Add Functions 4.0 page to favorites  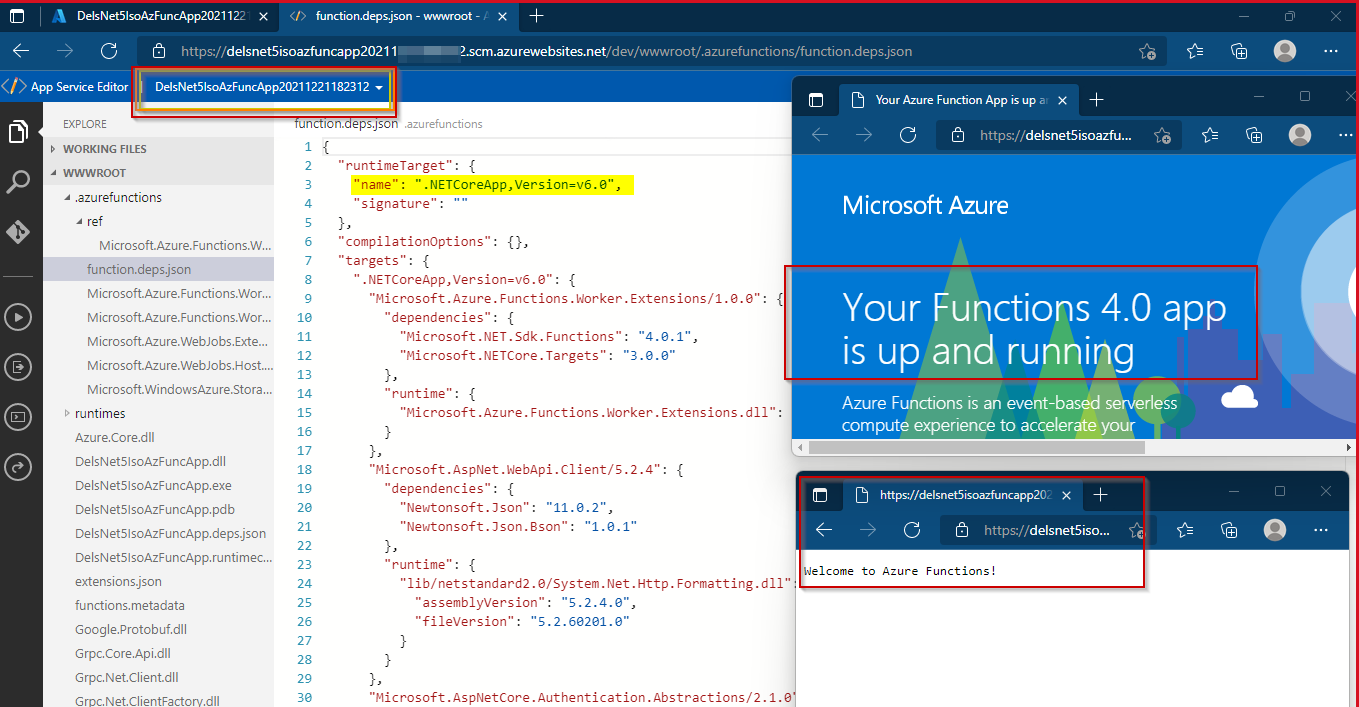pyautogui.click(x=1162, y=135)
